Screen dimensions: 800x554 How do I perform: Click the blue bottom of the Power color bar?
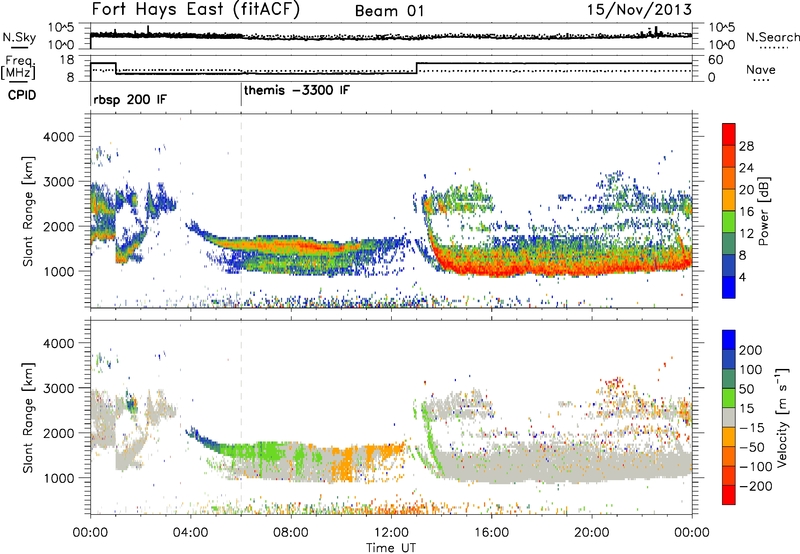[x=729, y=287]
